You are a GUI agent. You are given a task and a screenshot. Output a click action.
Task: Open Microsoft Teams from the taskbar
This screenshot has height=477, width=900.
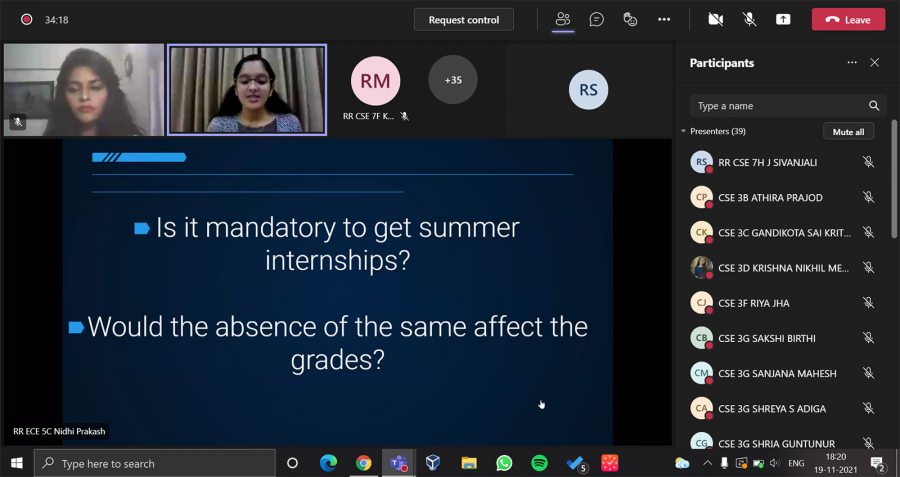398,463
